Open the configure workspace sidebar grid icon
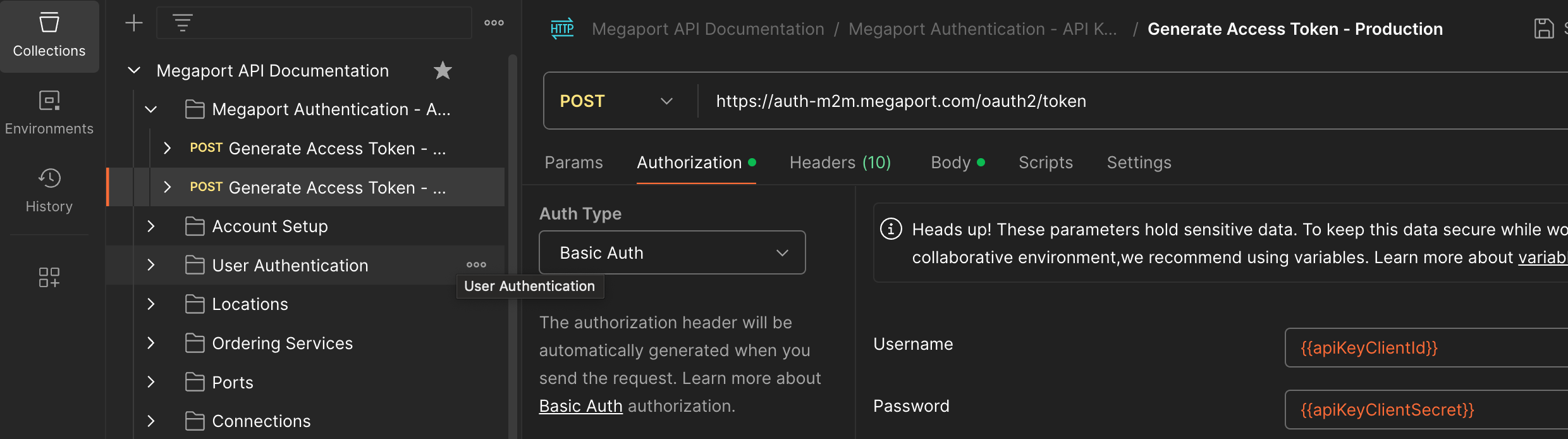Viewport: 1568px width, 439px height. coord(49,277)
